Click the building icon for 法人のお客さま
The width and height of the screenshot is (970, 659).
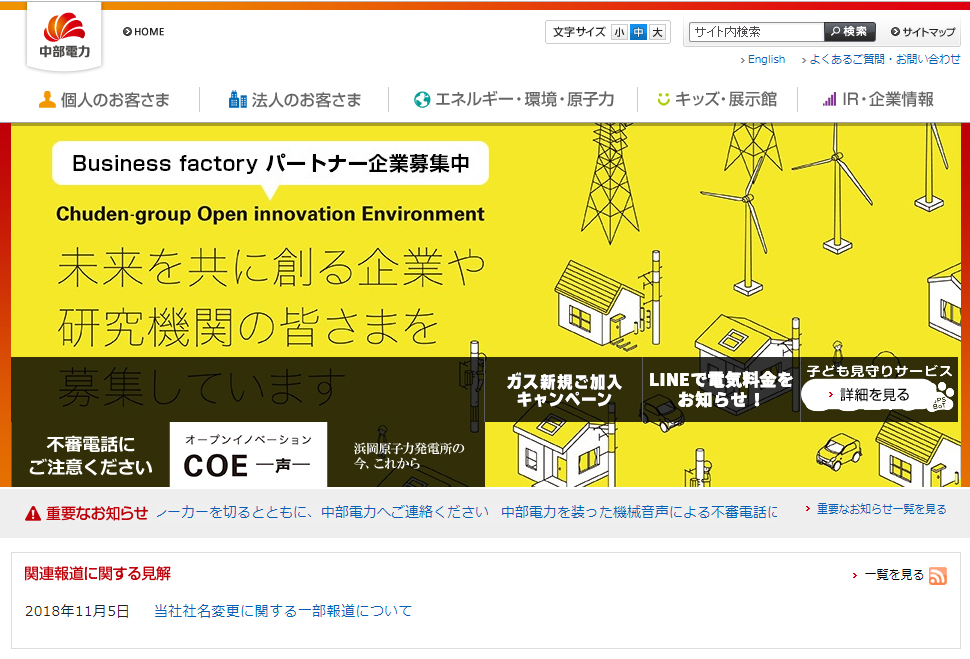point(238,99)
